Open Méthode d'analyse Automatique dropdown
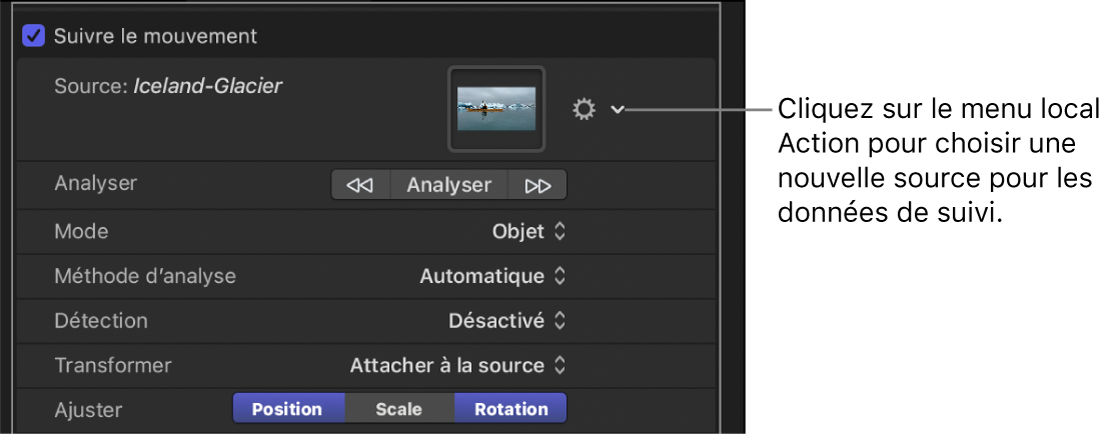The height and width of the screenshot is (436, 1101). [x=493, y=276]
